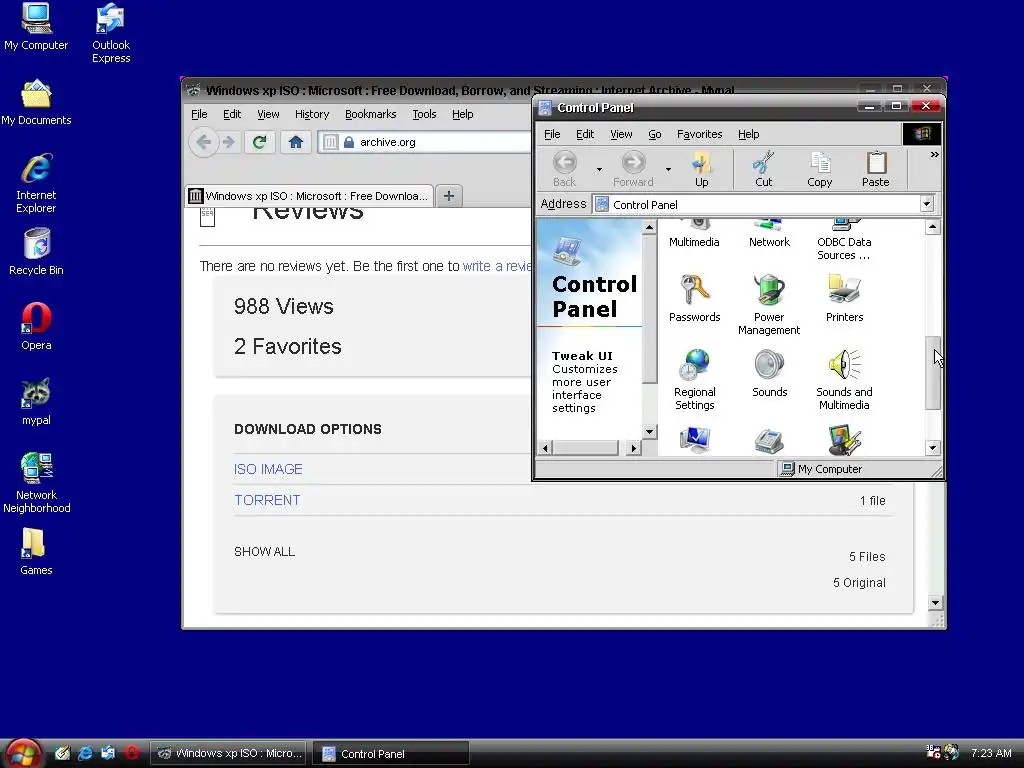Click the TORRENT download link

click(x=267, y=500)
